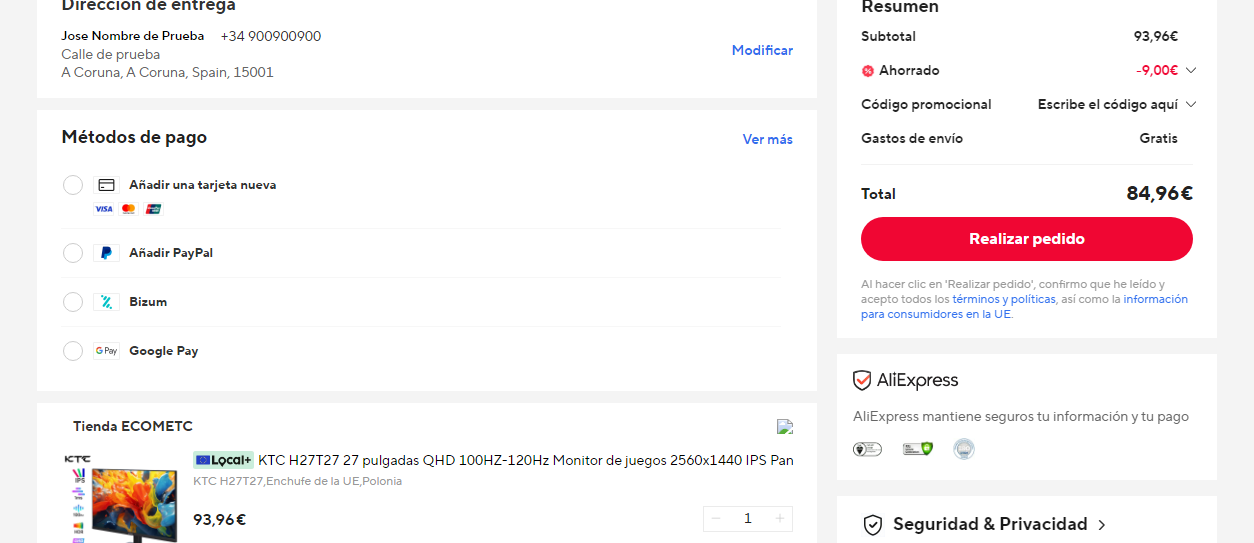Click the UnionPay card logo
The width and height of the screenshot is (1254, 543).
153,209
